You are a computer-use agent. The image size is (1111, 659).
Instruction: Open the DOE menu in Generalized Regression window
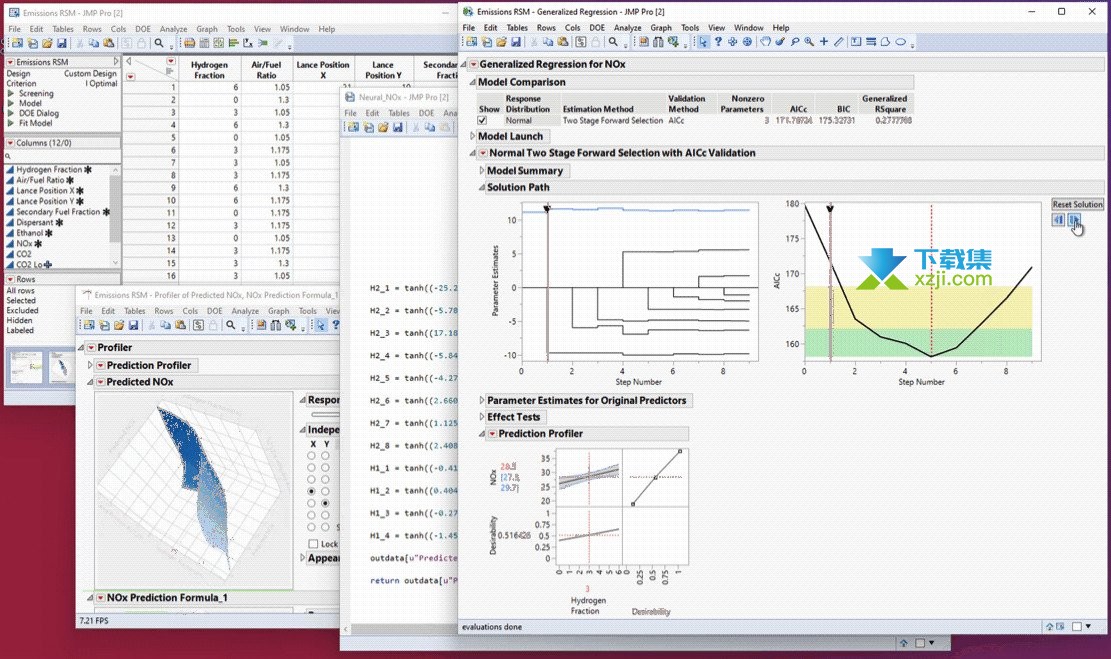click(597, 28)
